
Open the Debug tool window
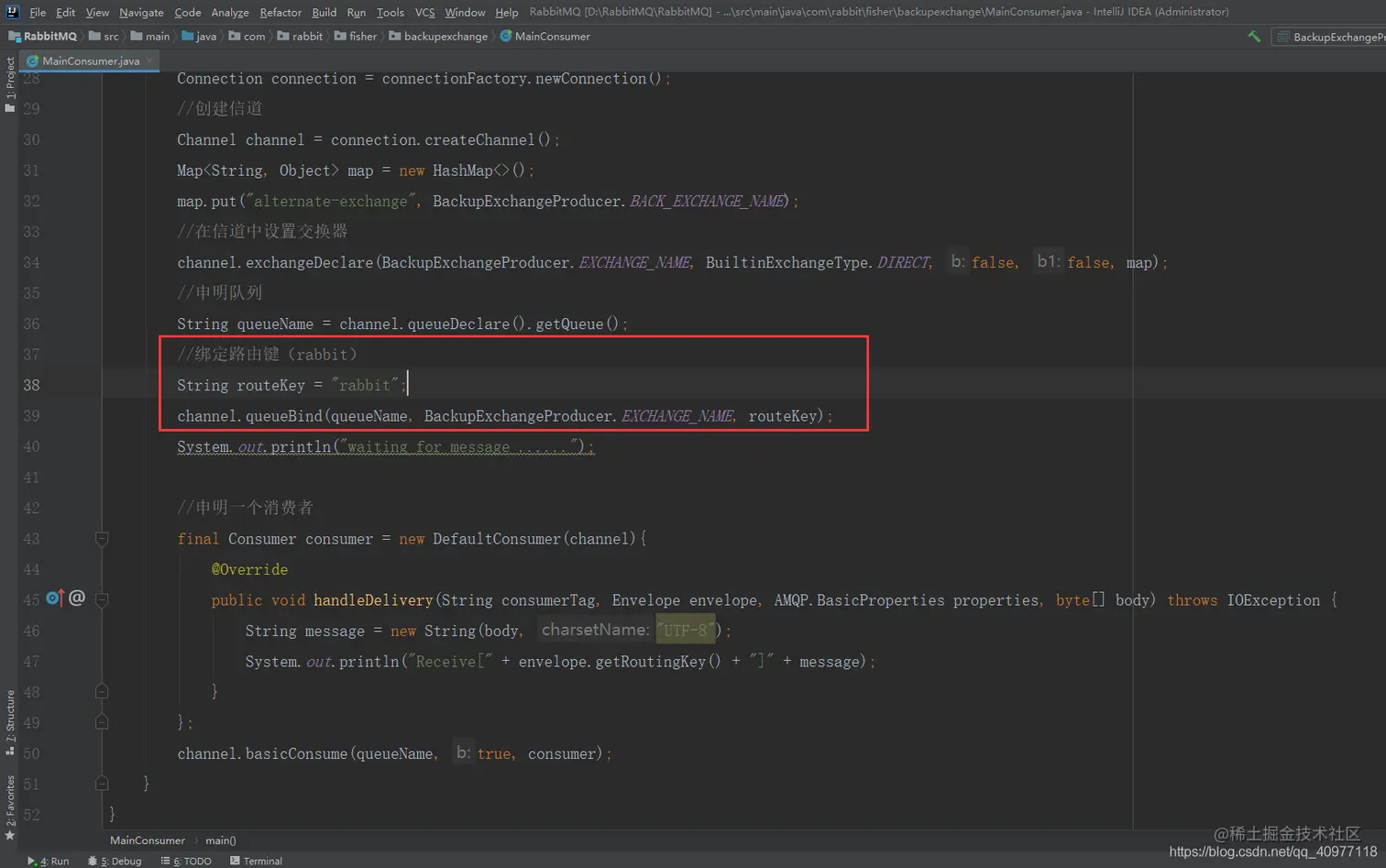pos(115,861)
